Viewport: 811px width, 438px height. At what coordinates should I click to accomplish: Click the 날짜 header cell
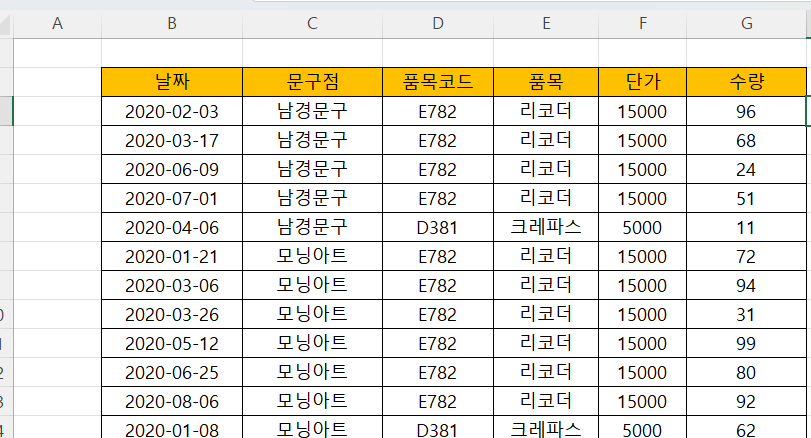point(172,82)
